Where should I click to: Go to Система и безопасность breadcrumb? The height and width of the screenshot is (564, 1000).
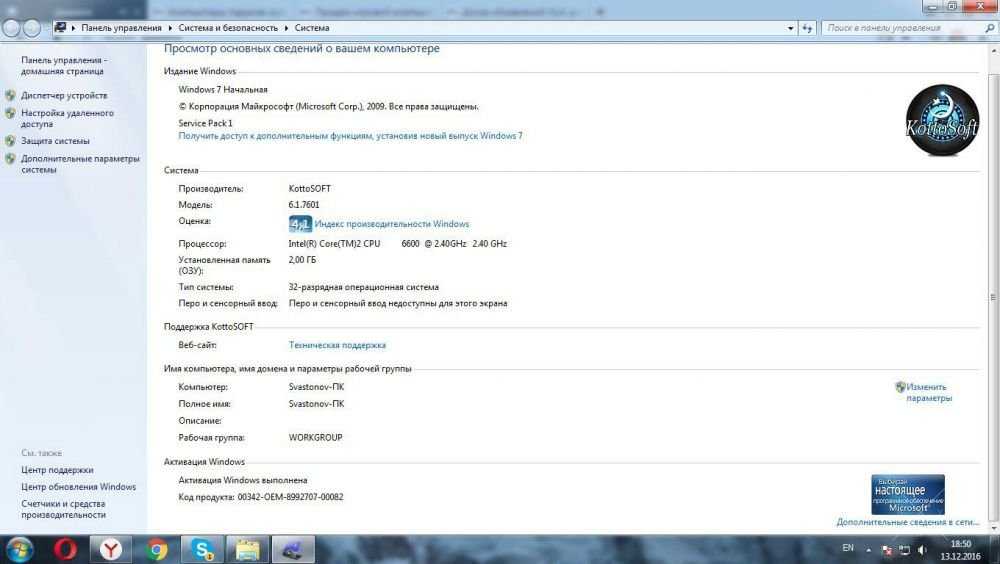tap(228, 28)
